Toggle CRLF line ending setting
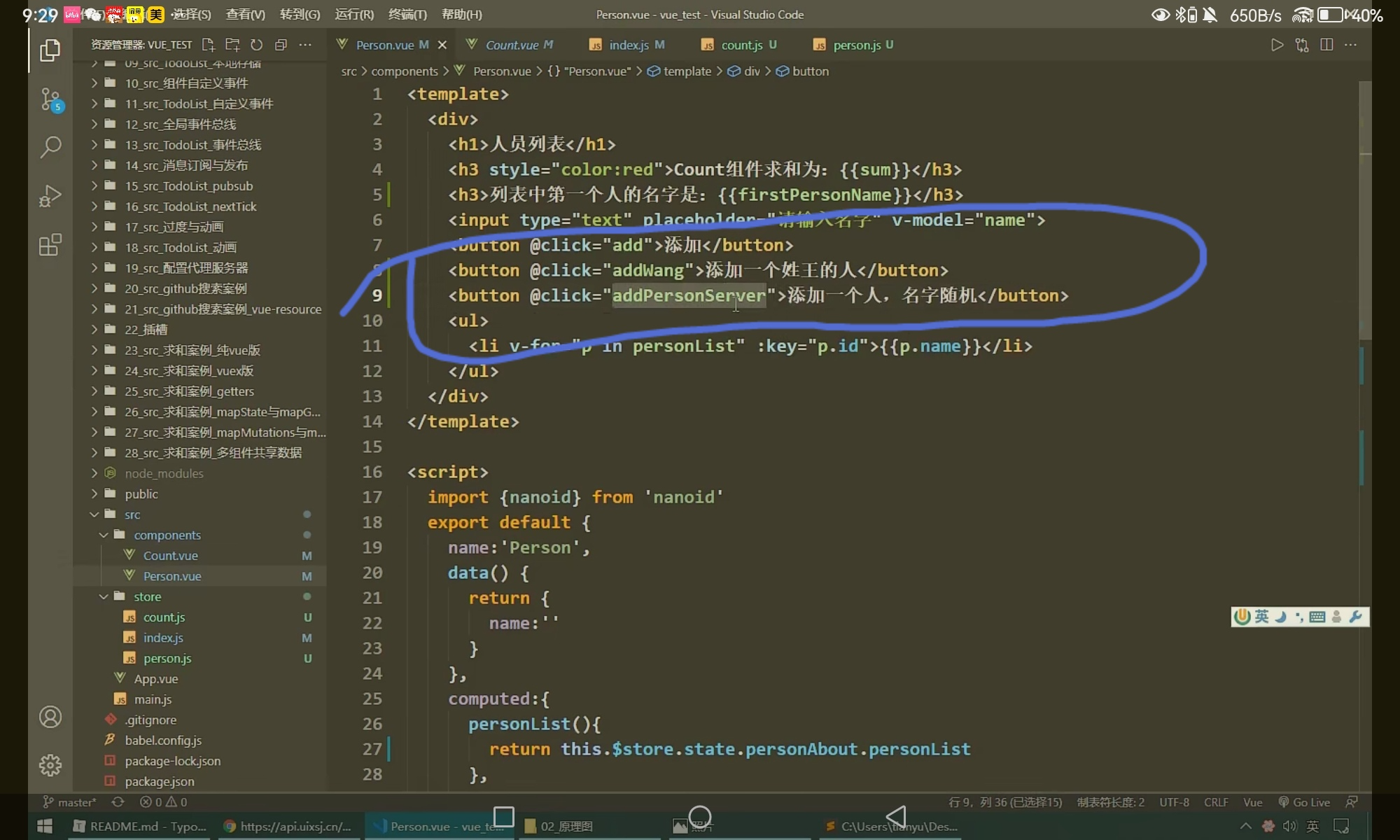Viewport: 1400px width, 840px height. tap(1216, 802)
